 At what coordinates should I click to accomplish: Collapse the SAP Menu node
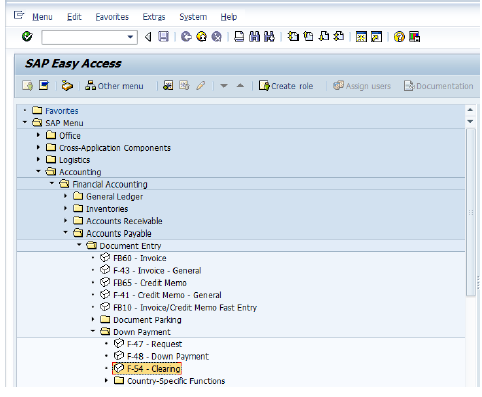pos(25,122)
